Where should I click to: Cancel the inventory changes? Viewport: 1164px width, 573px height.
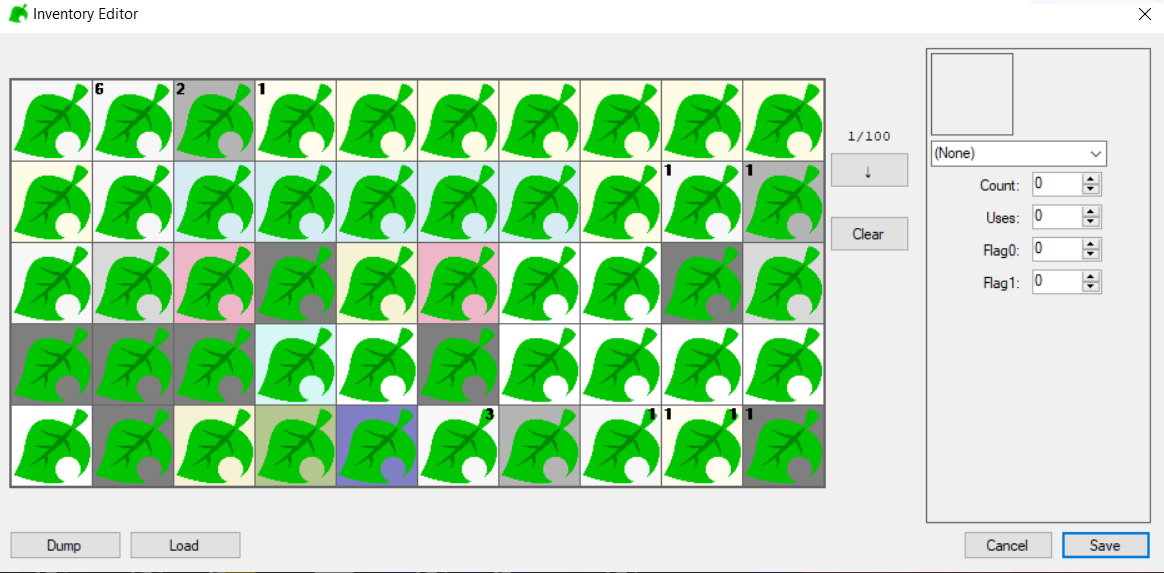pyautogui.click(x=1008, y=546)
